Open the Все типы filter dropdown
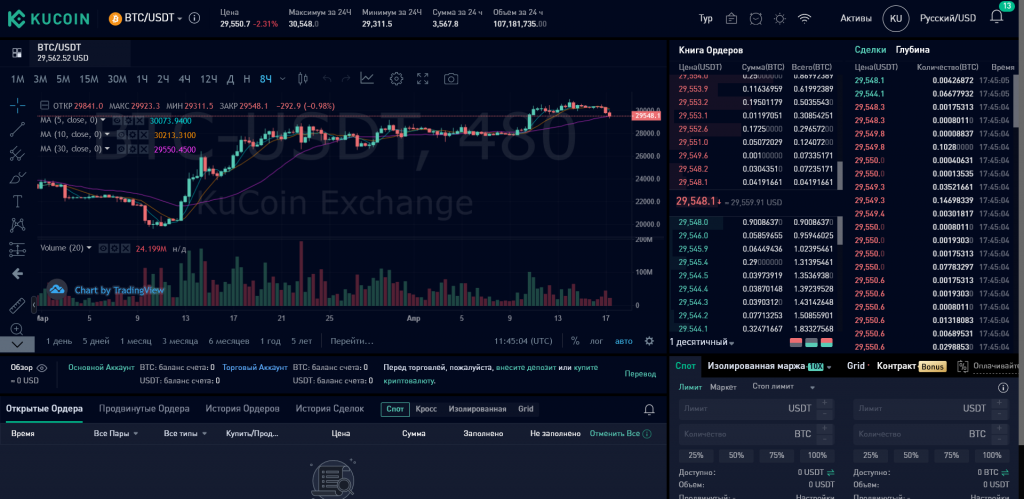Viewport: 1024px width, 499px height. point(185,433)
